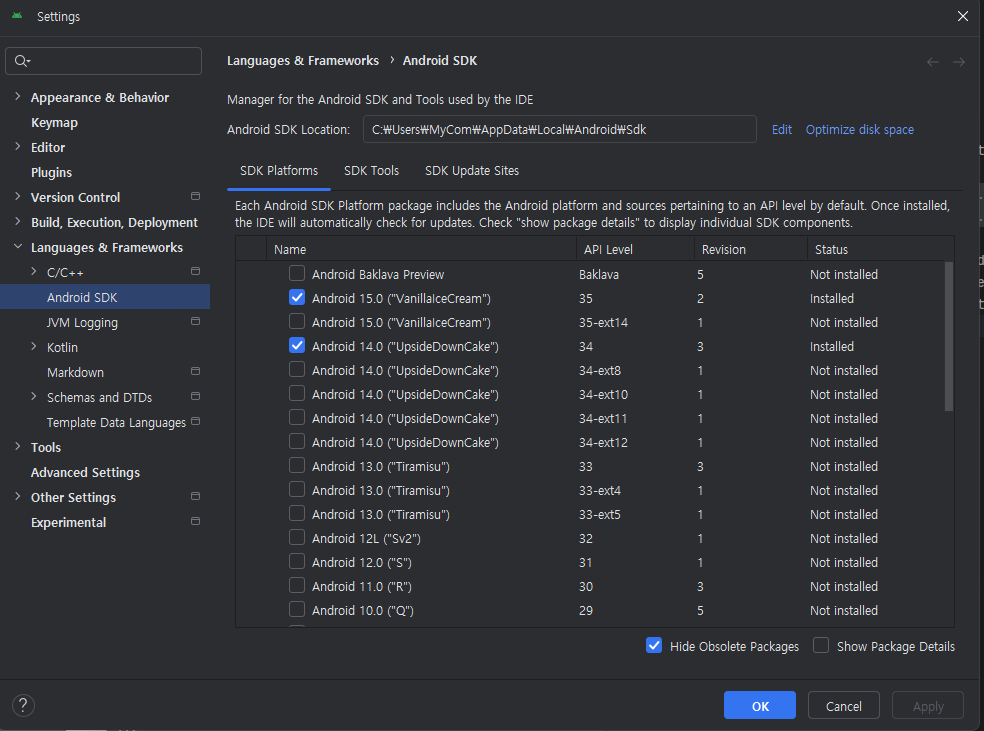Select Plugins in settings tree
Viewport: 984px width, 731px height.
click(x=51, y=173)
